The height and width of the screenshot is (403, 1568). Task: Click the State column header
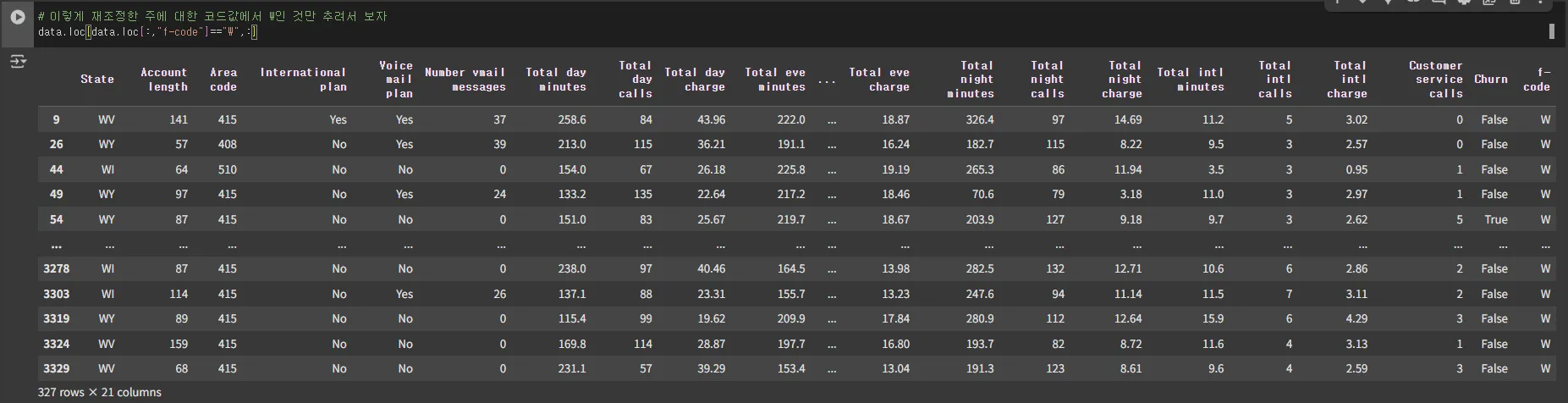point(96,79)
